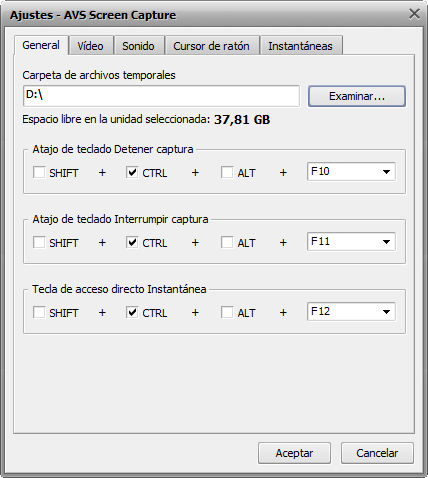The height and width of the screenshot is (478, 428).
Task: Close the Ajustes dialog window
Action: coord(414,14)
